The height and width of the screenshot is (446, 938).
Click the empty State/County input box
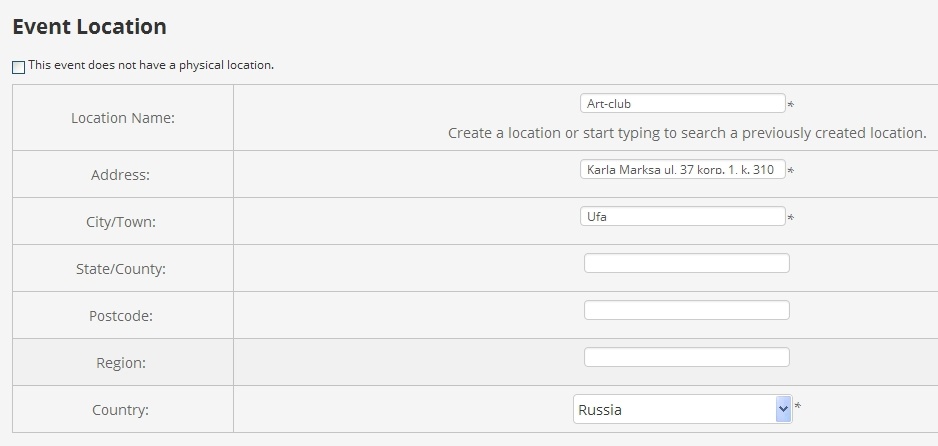[686, 263]
